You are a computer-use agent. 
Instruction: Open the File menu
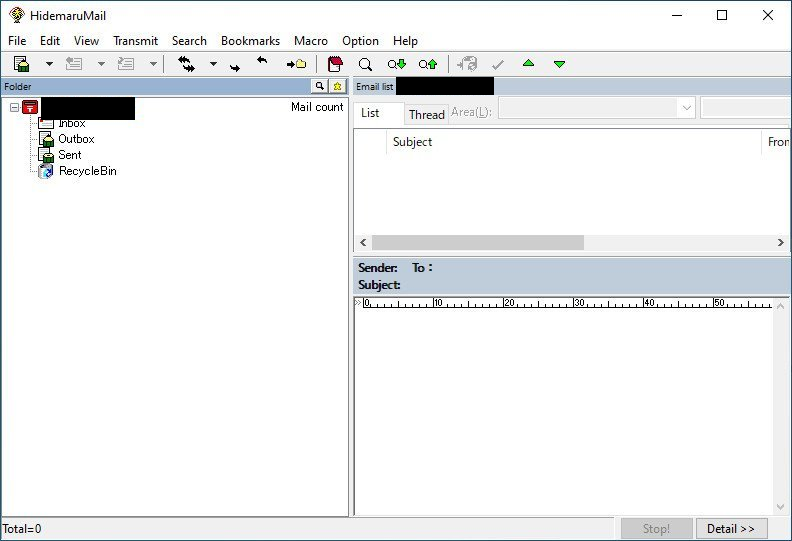coord(17,41)
